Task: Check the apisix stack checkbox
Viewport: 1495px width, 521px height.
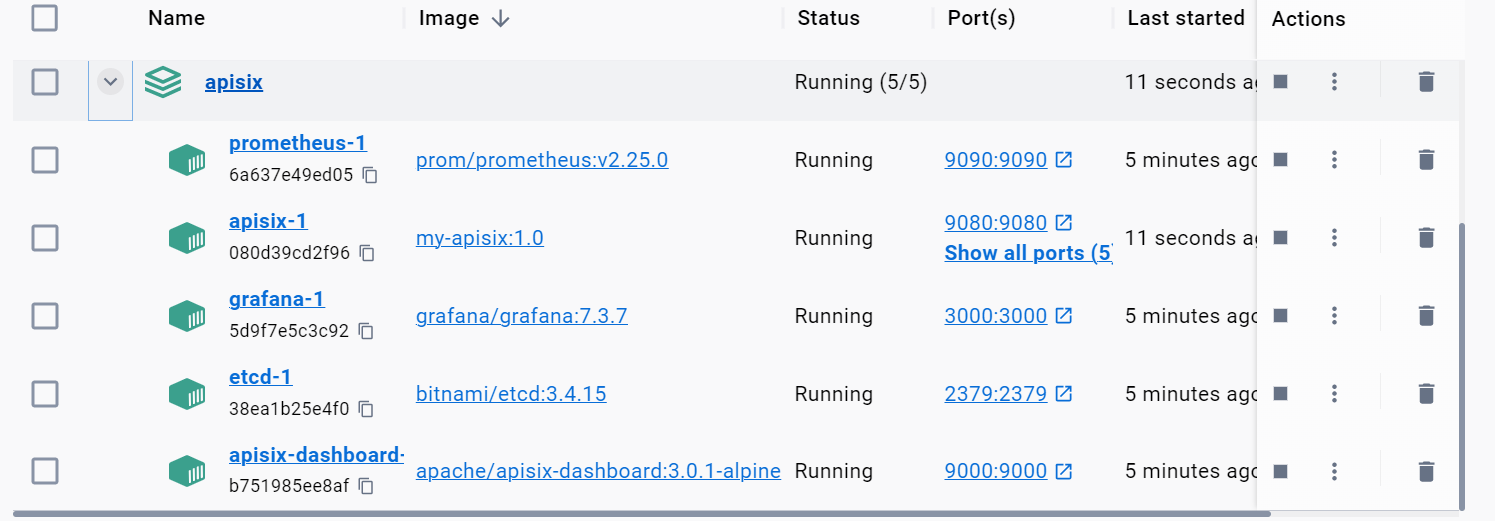Action: pos(45,82)
